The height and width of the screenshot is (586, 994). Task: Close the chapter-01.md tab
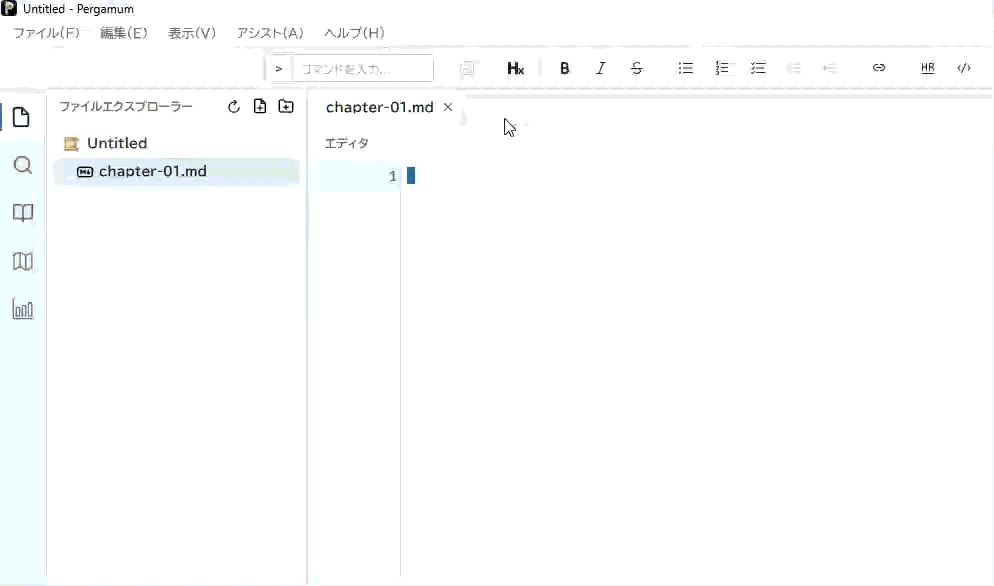448,107
